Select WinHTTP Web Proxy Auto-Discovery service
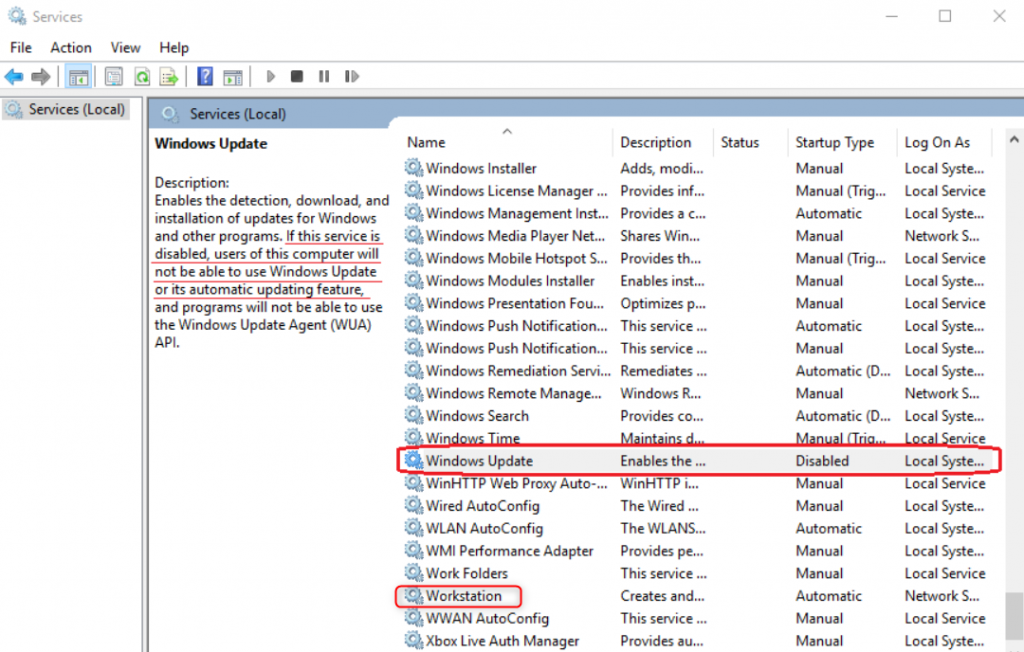This screenshot has width=1024, height=652. pos(699,483)
